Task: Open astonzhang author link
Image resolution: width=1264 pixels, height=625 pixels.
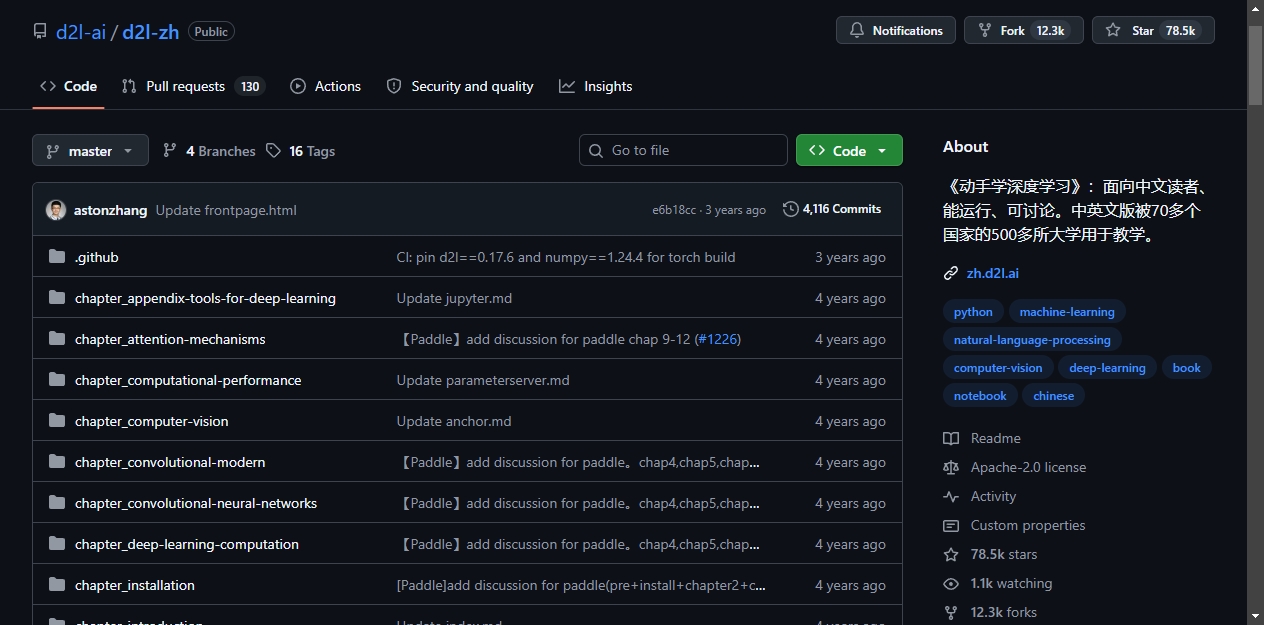Action: [x=110, y=210]
